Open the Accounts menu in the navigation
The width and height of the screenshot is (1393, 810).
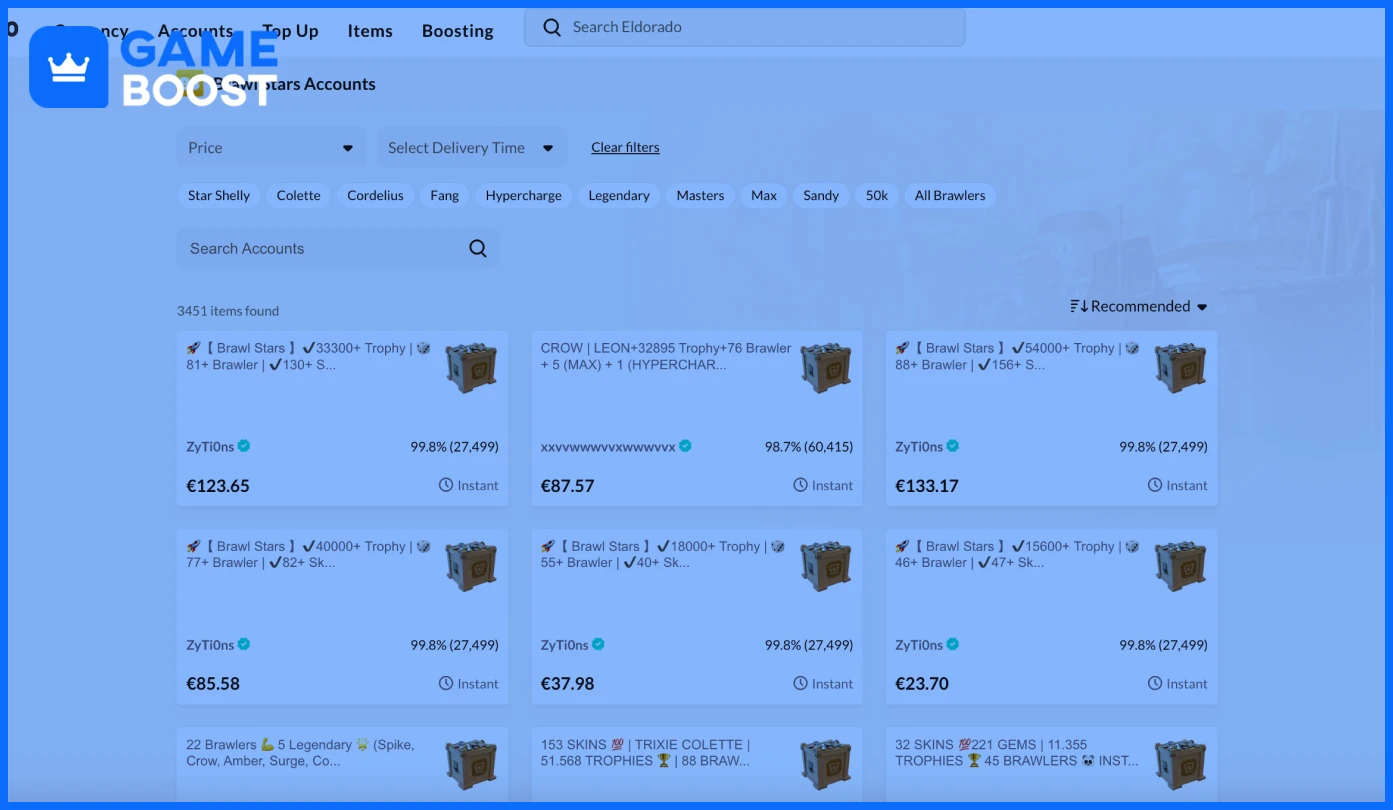(195, 31)
